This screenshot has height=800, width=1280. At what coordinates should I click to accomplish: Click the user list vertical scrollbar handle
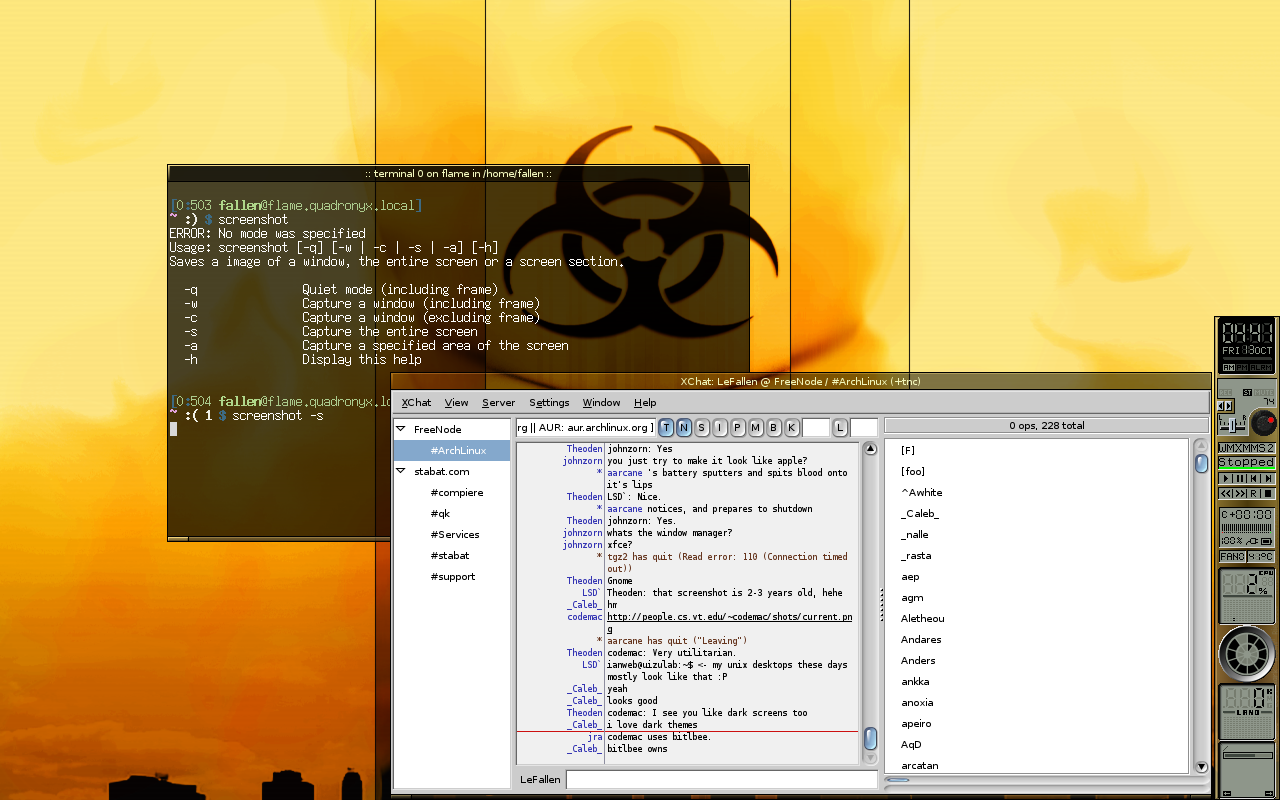pyautogui.click(x=1201, y=463)
